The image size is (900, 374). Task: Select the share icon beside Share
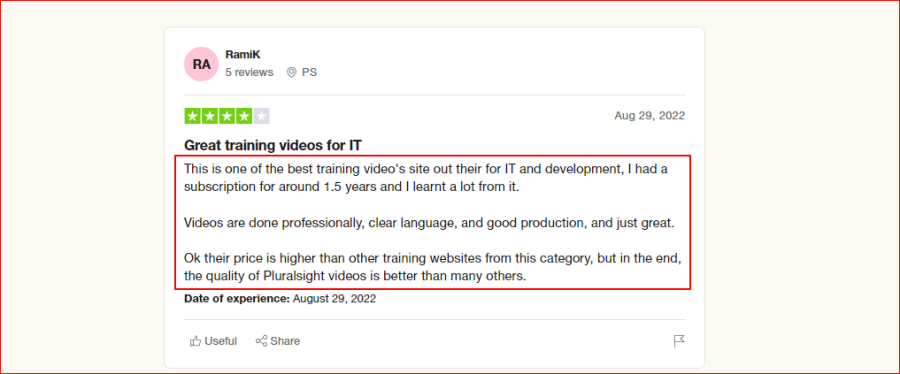(261, 341)
